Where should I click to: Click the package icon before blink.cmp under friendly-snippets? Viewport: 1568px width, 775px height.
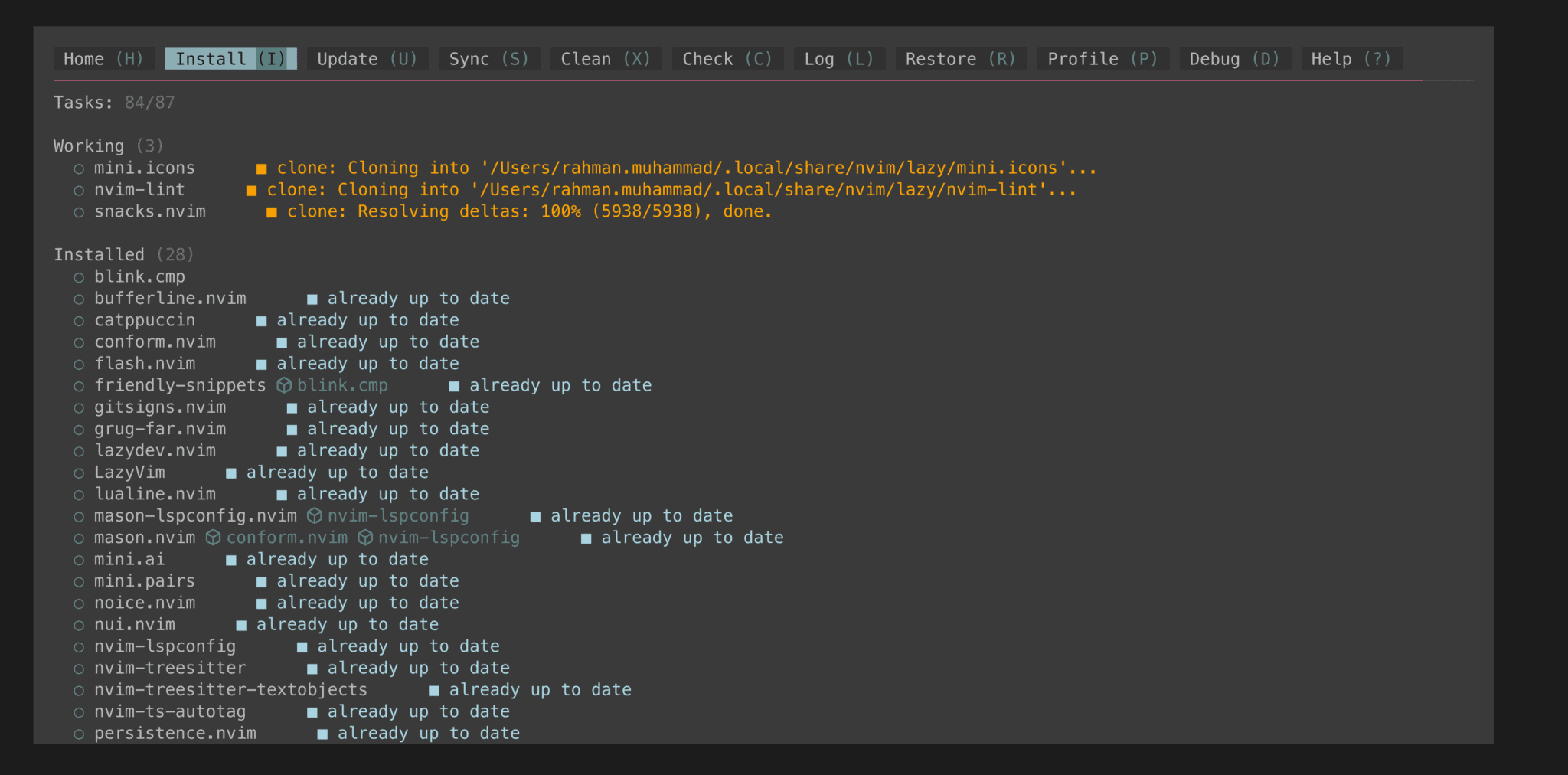point(284,385)
